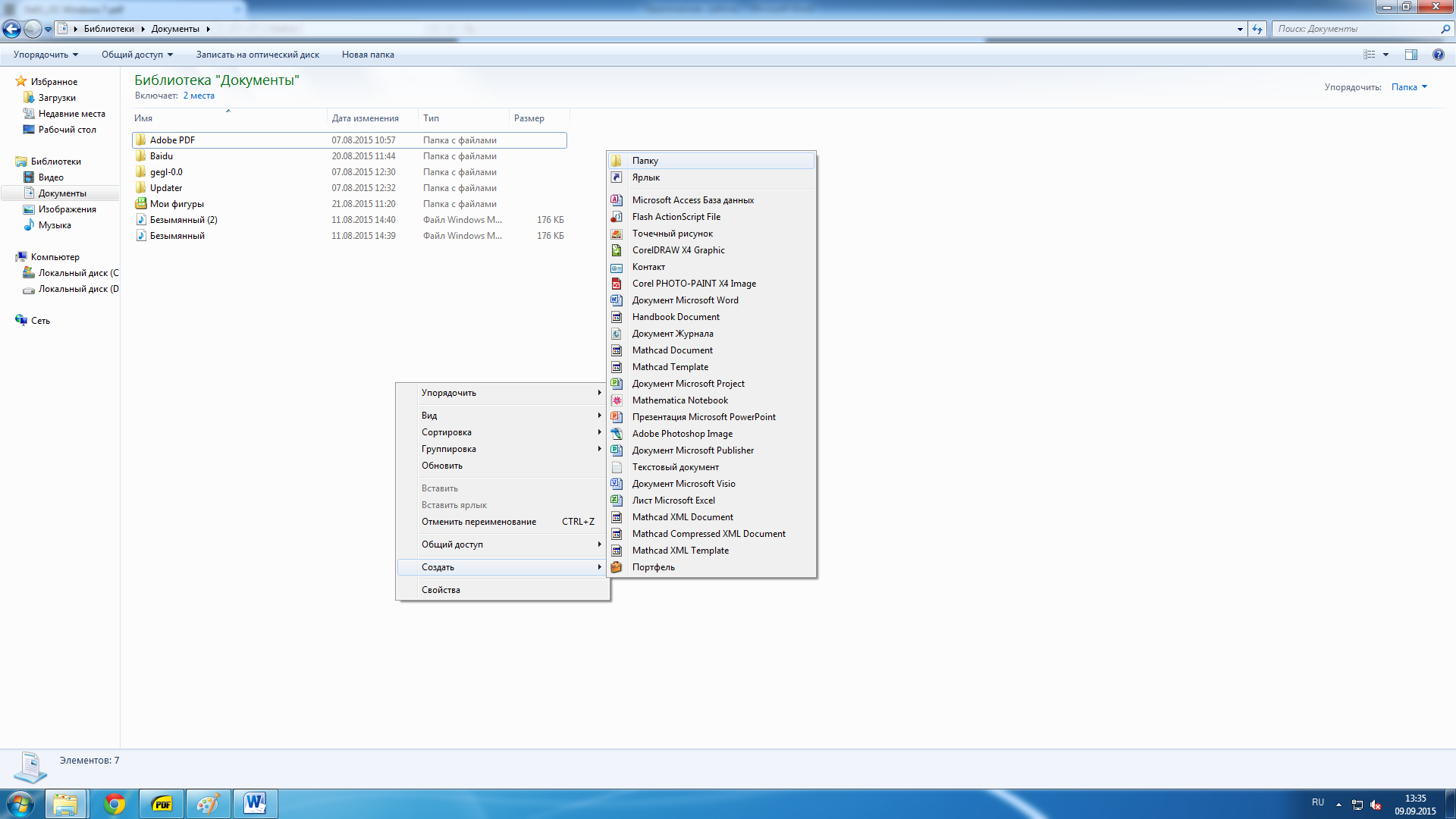Click the Corel PHOTO-PAINT X4 Image icon
1456x819 pixels.
617,284
